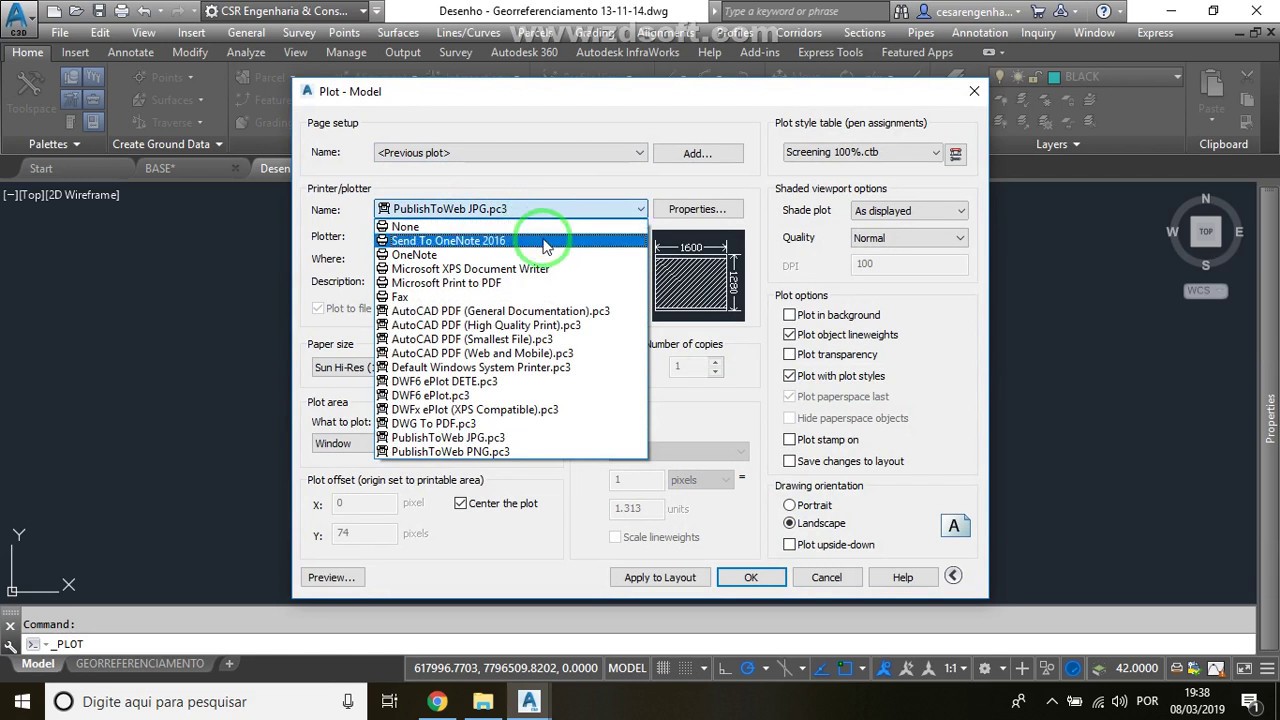Click the printer Properties... button
The image size is (1280, 720).
point(697,209)
